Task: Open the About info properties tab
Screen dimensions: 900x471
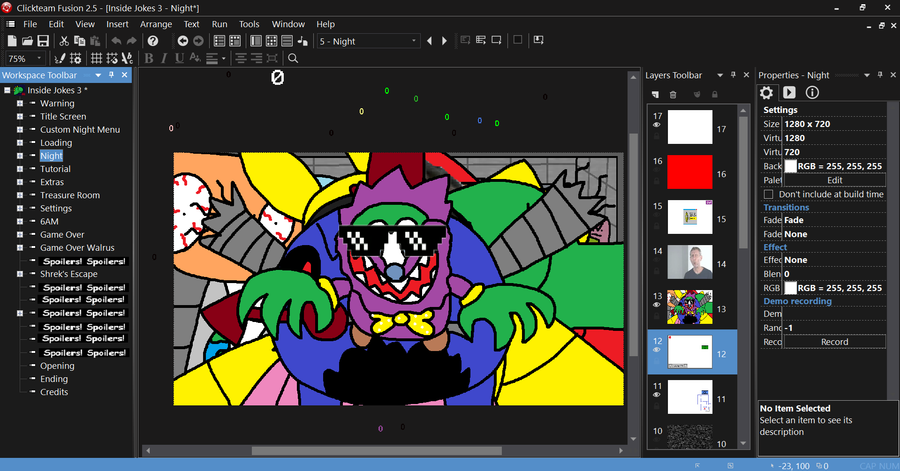Action: pos(812,92)
